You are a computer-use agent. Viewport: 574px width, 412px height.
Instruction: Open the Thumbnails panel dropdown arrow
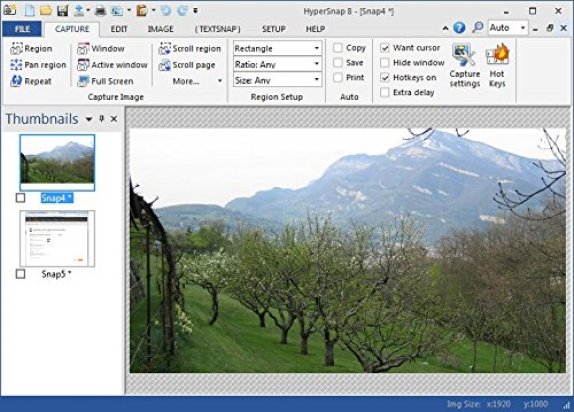pos(89,119)
